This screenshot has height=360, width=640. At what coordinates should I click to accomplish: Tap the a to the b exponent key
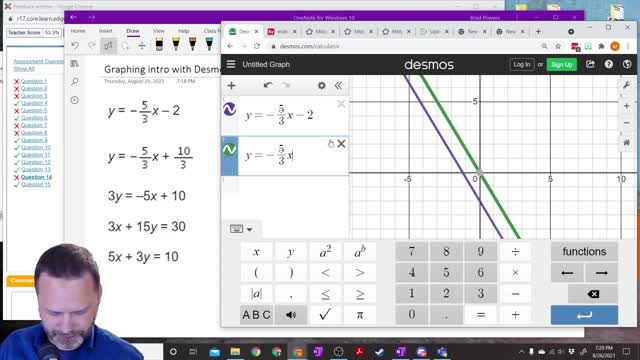click(x=360, y=252)
